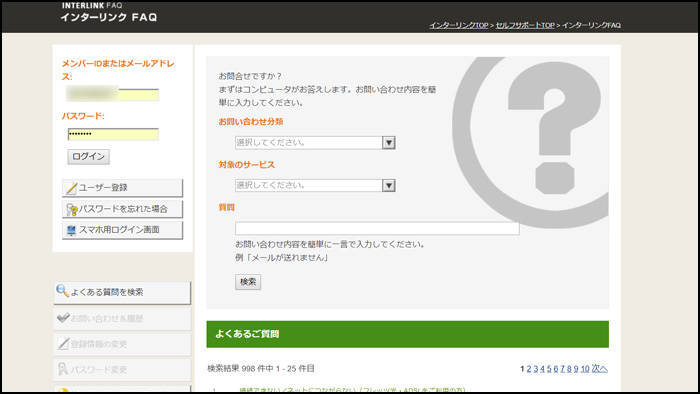Click 次へ next page link
This screenshot has width=700, height=394.
point(600,369)
